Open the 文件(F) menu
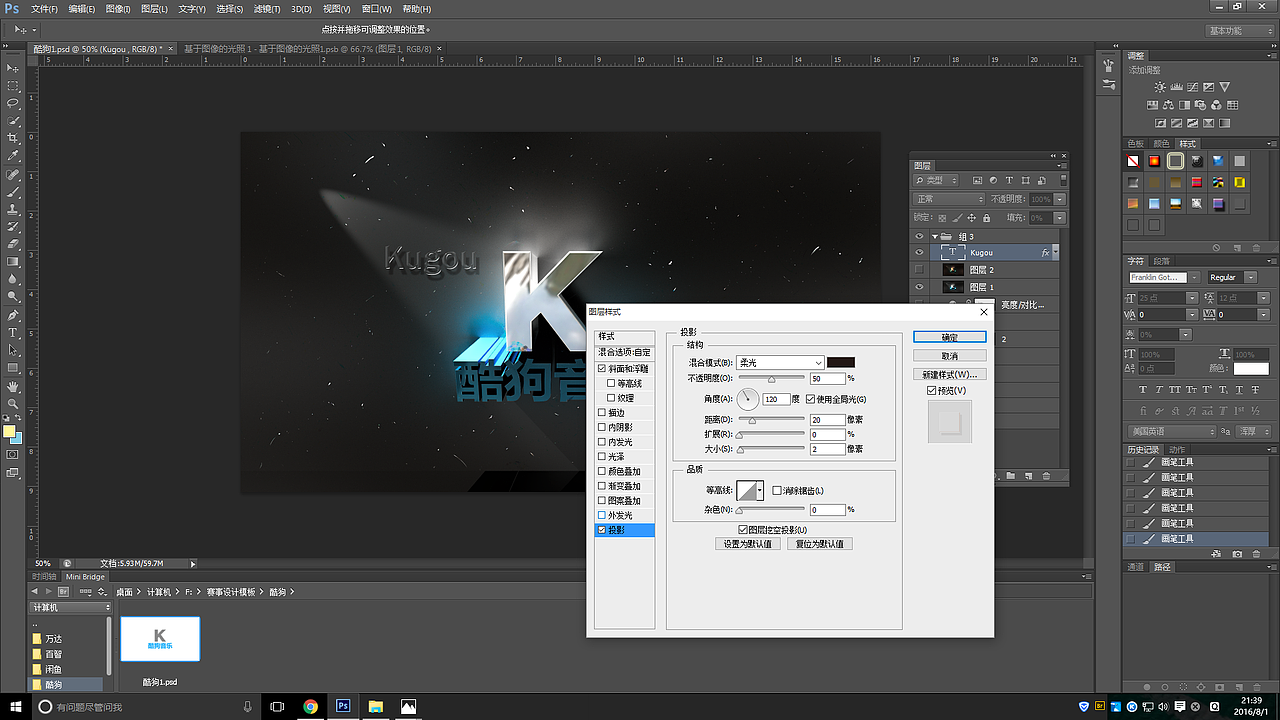 coord(44,9)
